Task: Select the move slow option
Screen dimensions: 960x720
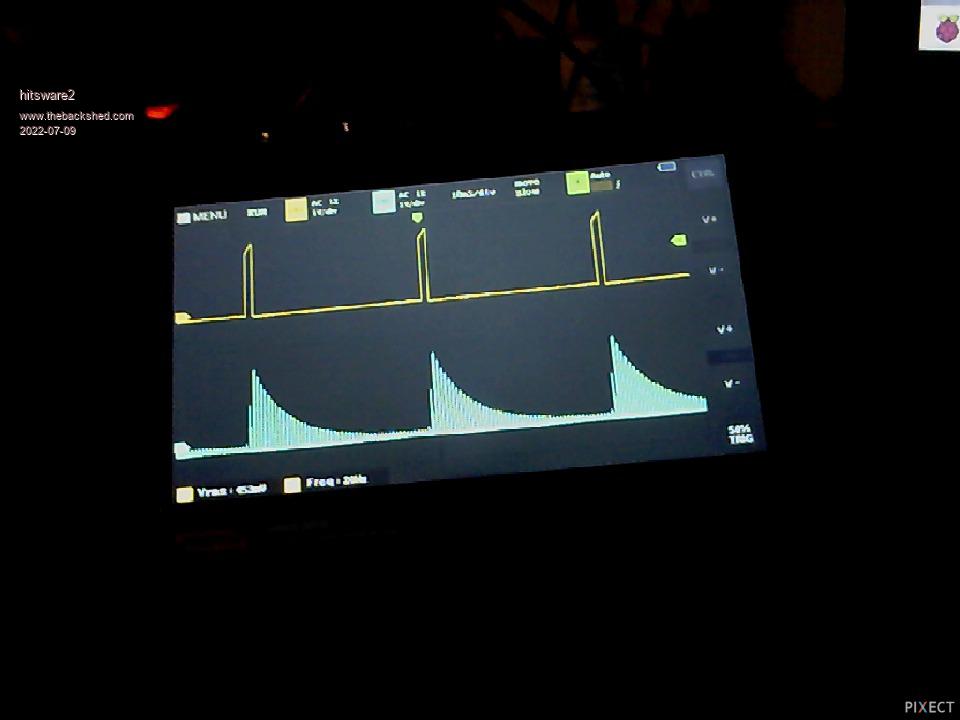Action: click(x=527, y=188)
